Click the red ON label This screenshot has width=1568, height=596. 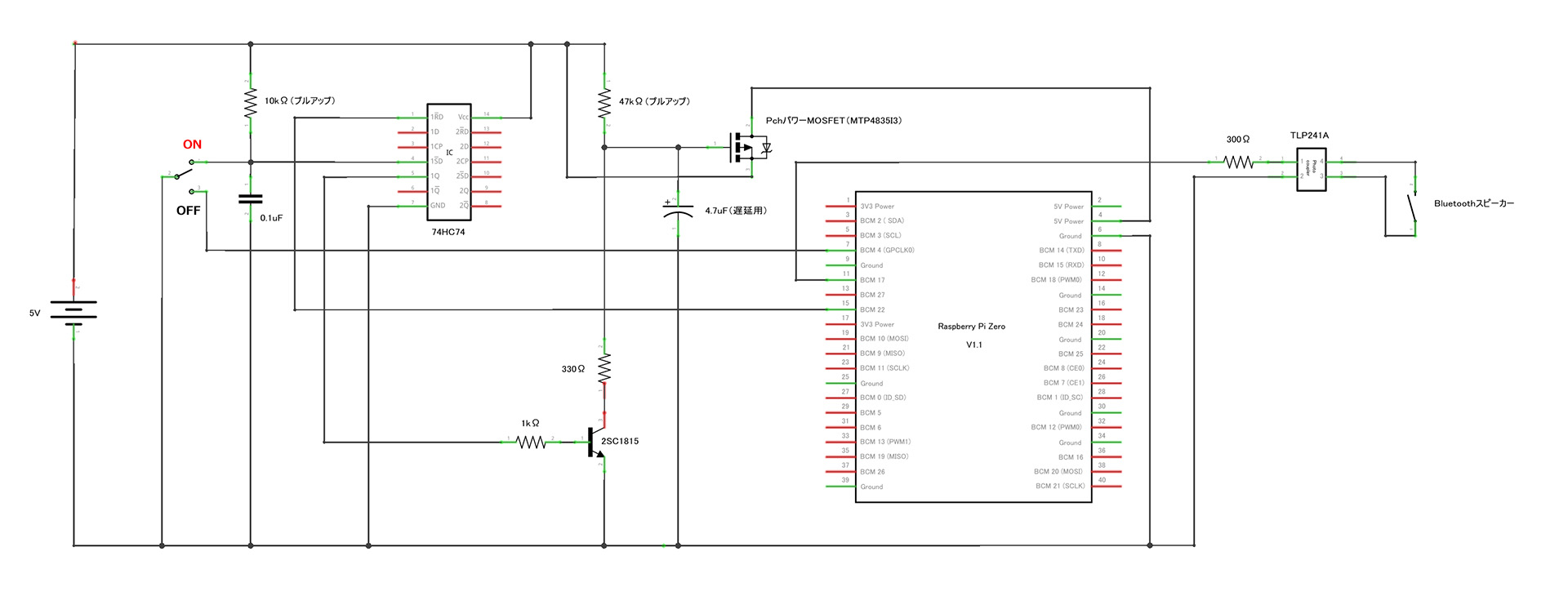pyautogui.click(x=192, y=145)
